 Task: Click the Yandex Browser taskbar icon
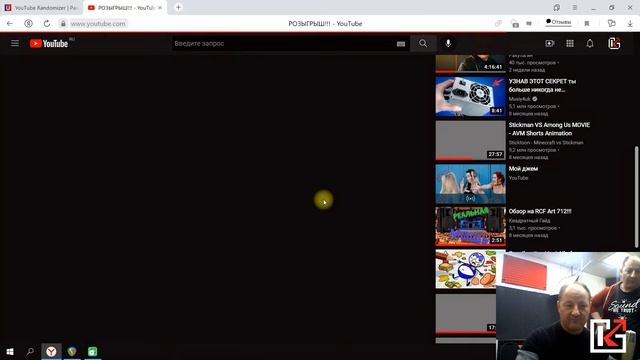click(x=51, y=351)
